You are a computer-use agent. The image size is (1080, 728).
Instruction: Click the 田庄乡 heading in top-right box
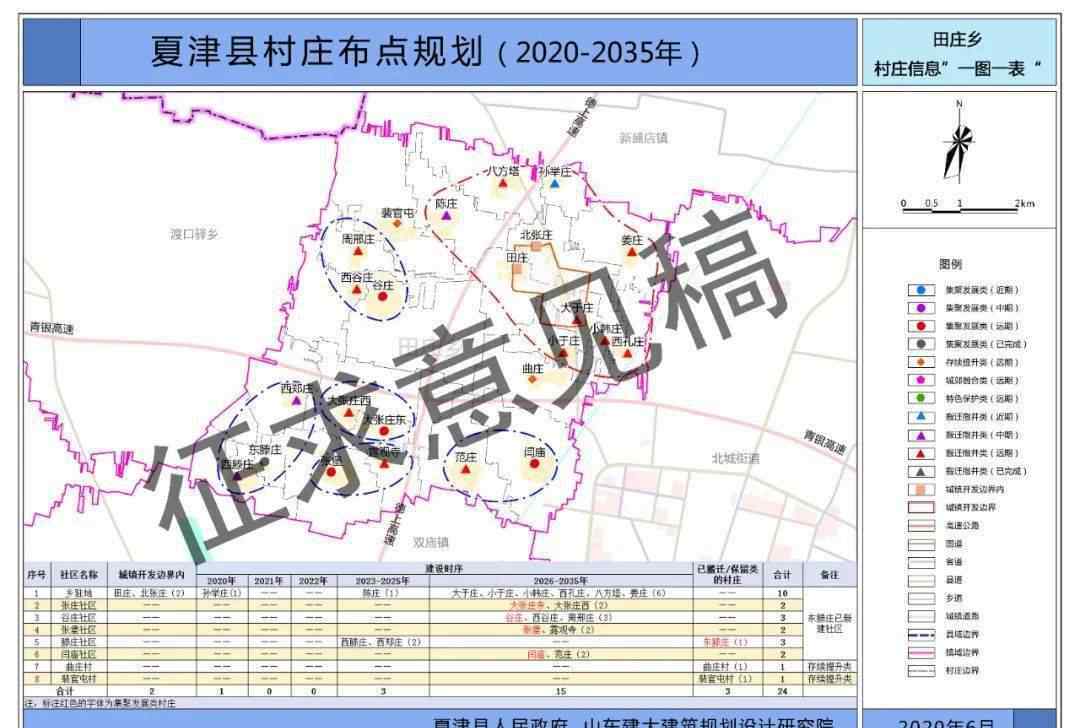click(x=957, y=39)
